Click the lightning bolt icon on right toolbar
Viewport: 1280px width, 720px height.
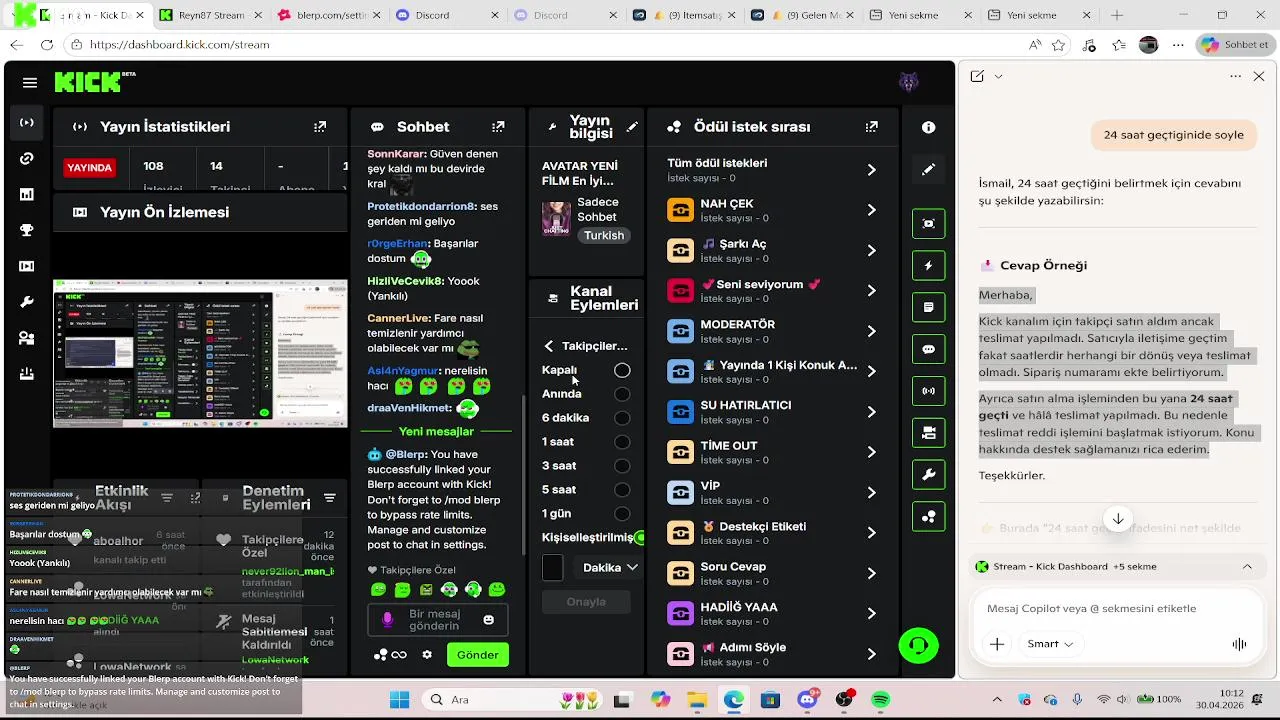pyautogui.click(x=929, y=266)
